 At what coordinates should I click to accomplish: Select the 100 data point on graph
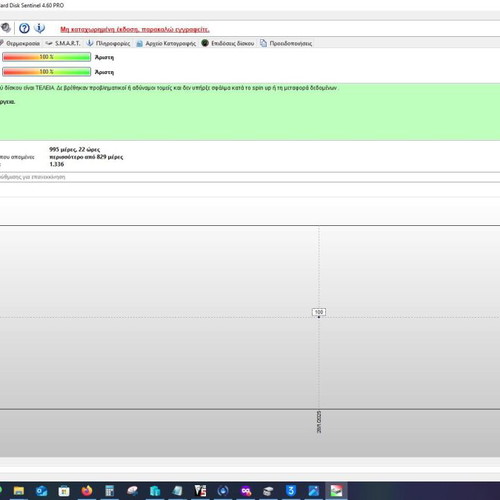point(319,317)
